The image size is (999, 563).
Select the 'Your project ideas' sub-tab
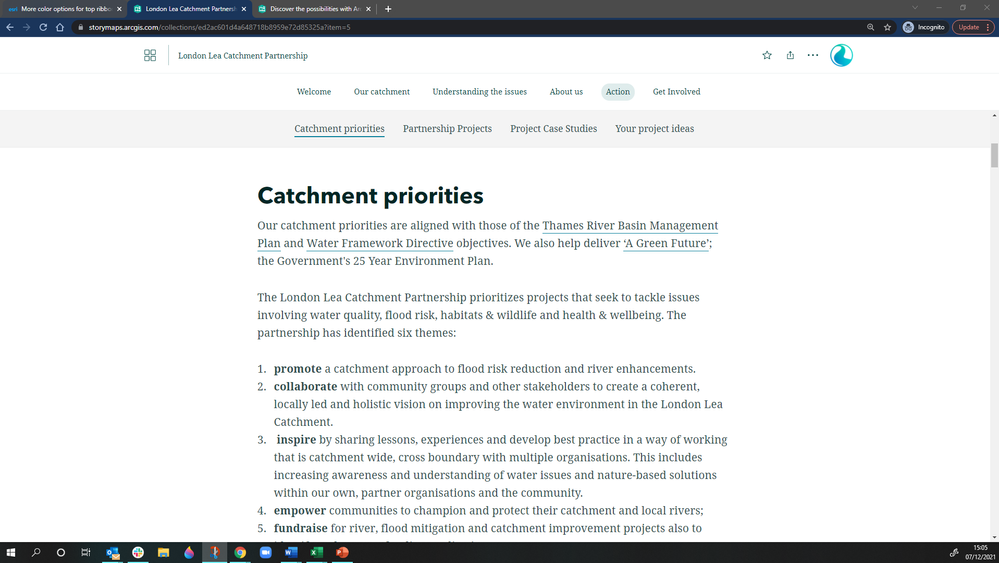coord(654,129)
